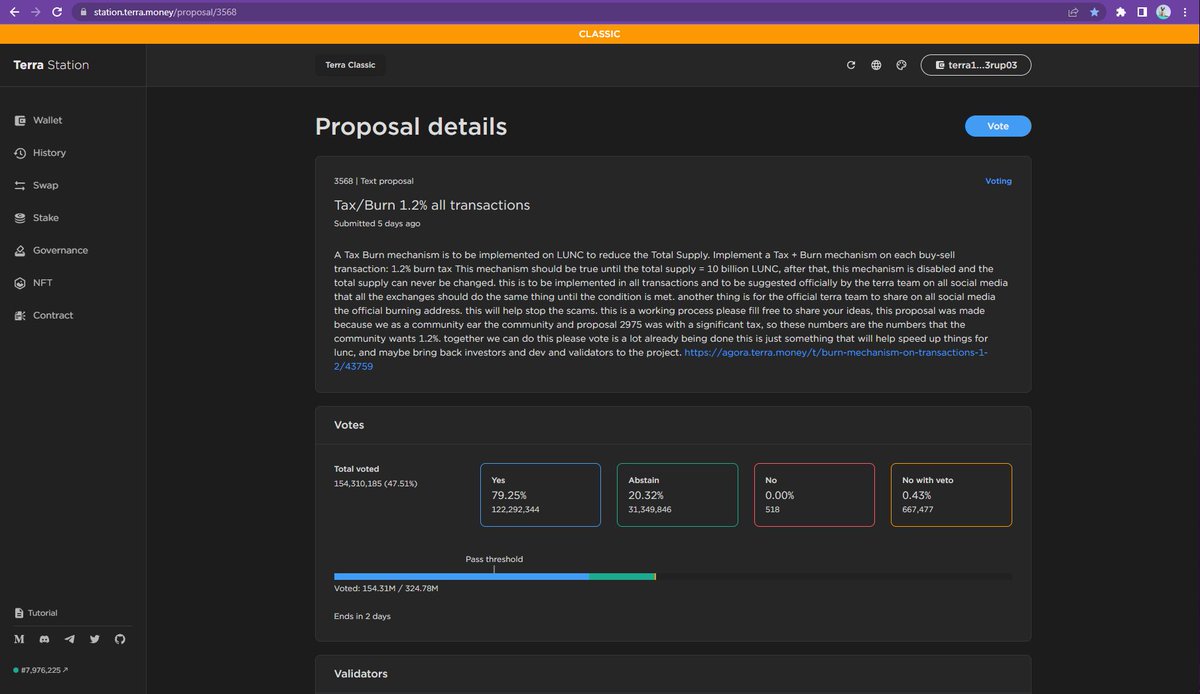Open the Terra Classic network selector
The height and width of the screenshot is (694, 1200).
pyautogui.click(x=349, y=64)
